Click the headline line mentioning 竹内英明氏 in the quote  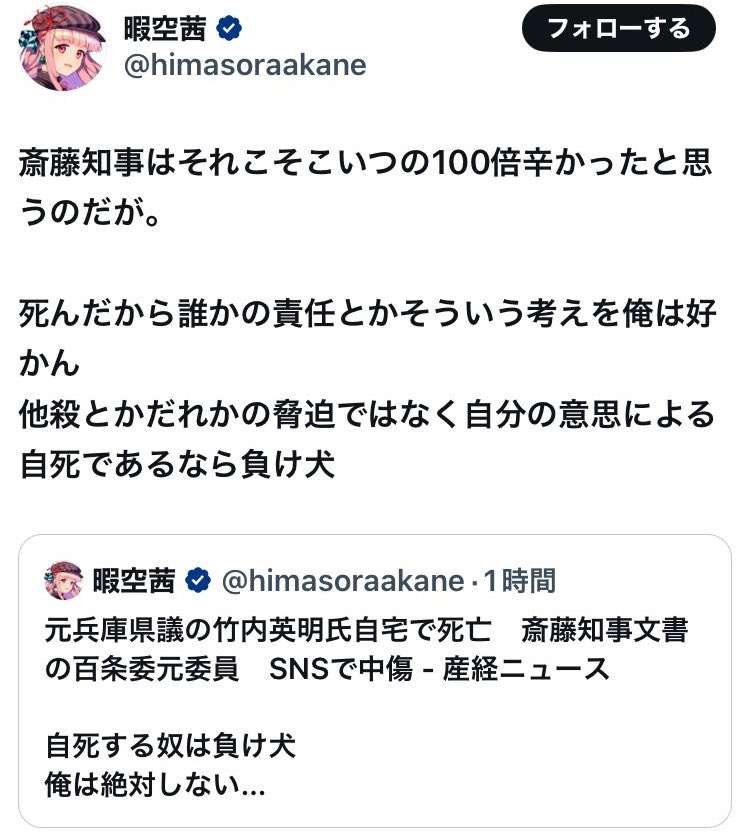(367, 630)
